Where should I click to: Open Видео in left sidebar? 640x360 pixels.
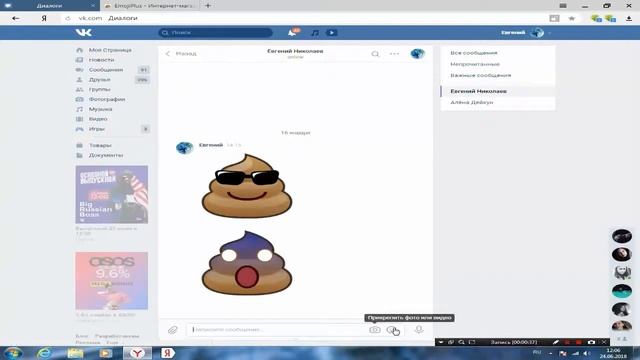[98, 119]
